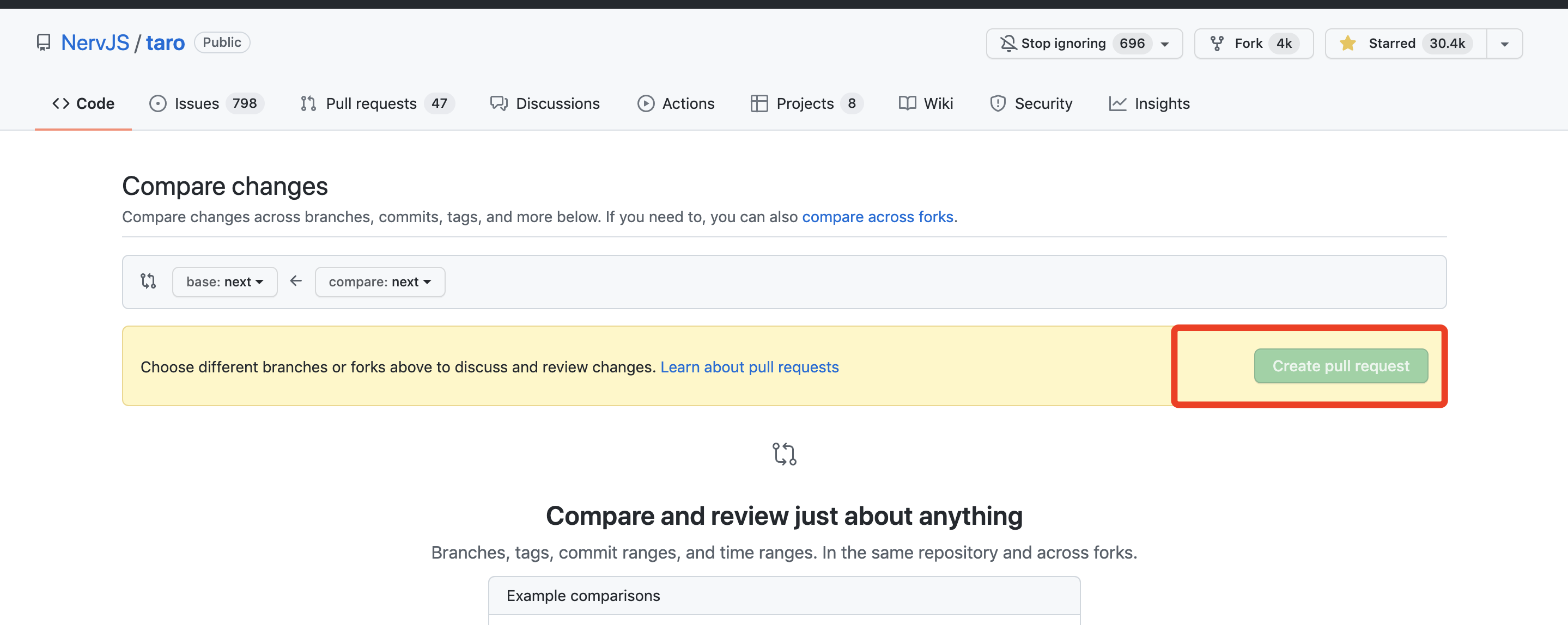Click the bell-slash Stop ignoring icon
Image resolution: width=1568 pixels, height=625 pixels.
1008,43
